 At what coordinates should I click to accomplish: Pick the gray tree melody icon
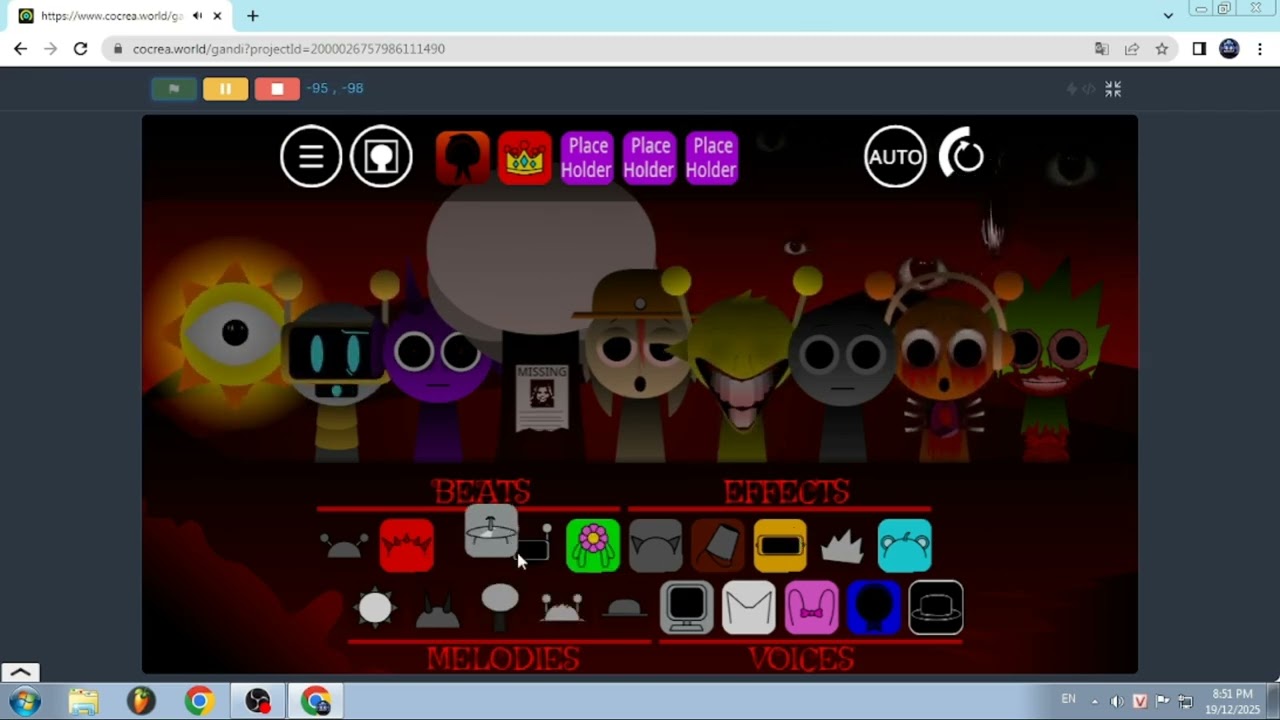[500, 606]
